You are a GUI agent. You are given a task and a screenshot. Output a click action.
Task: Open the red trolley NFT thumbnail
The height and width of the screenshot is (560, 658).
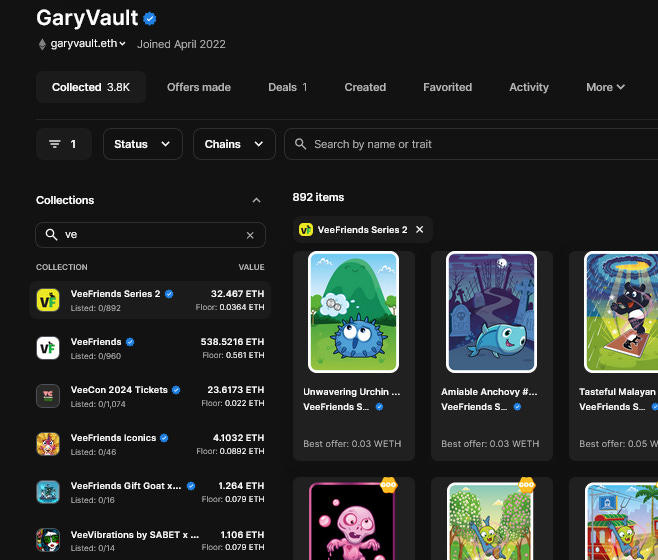621,521
